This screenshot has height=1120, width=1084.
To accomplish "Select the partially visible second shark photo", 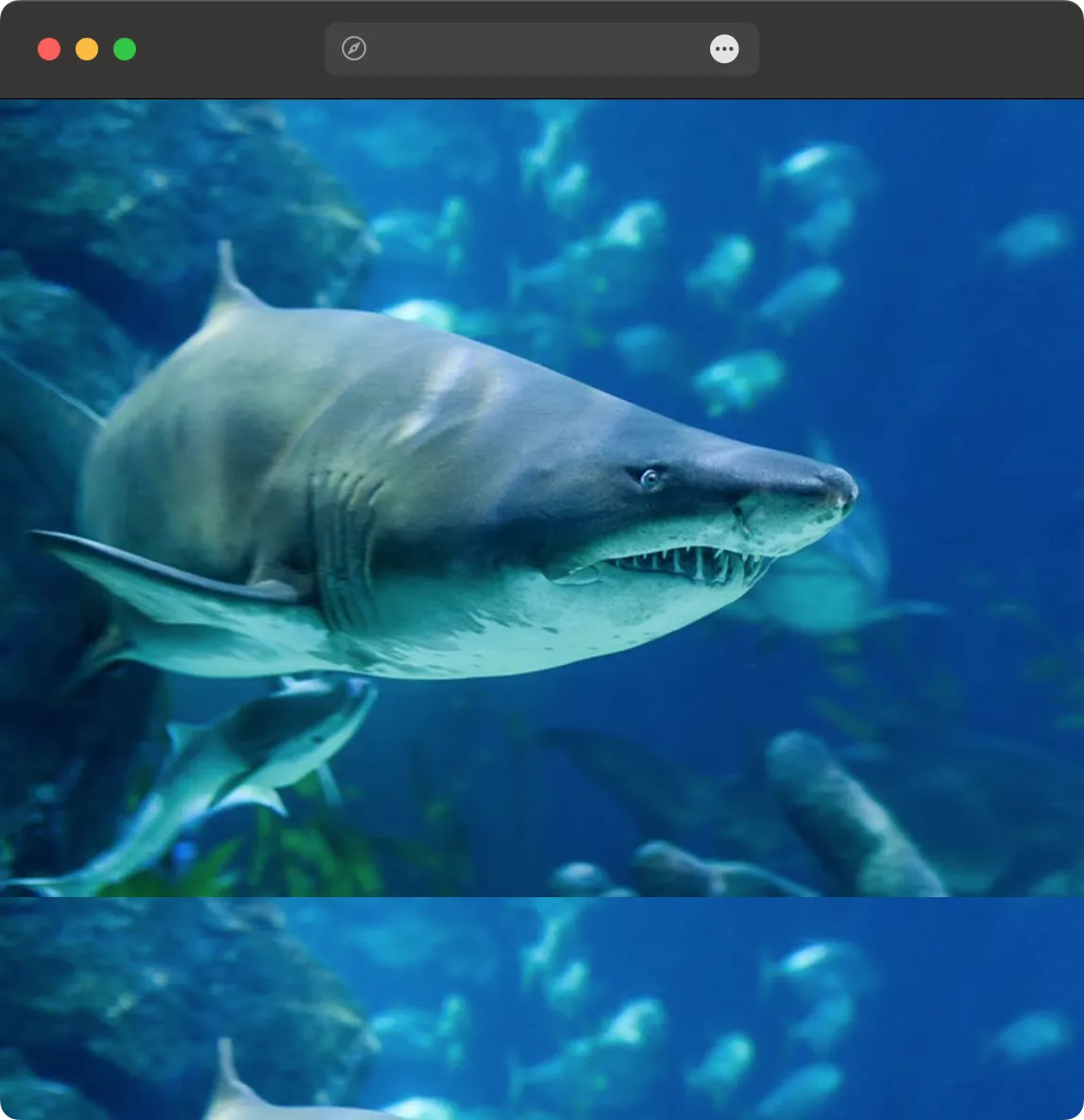I will tap(542, 1009).
